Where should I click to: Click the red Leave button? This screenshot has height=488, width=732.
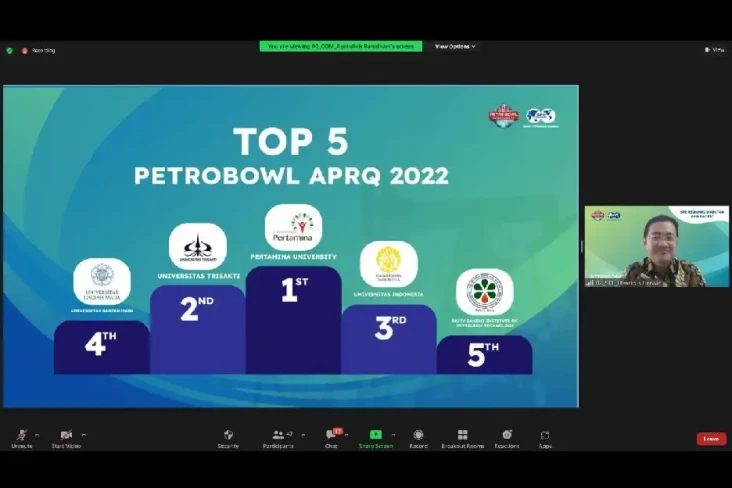click(711, 439)
